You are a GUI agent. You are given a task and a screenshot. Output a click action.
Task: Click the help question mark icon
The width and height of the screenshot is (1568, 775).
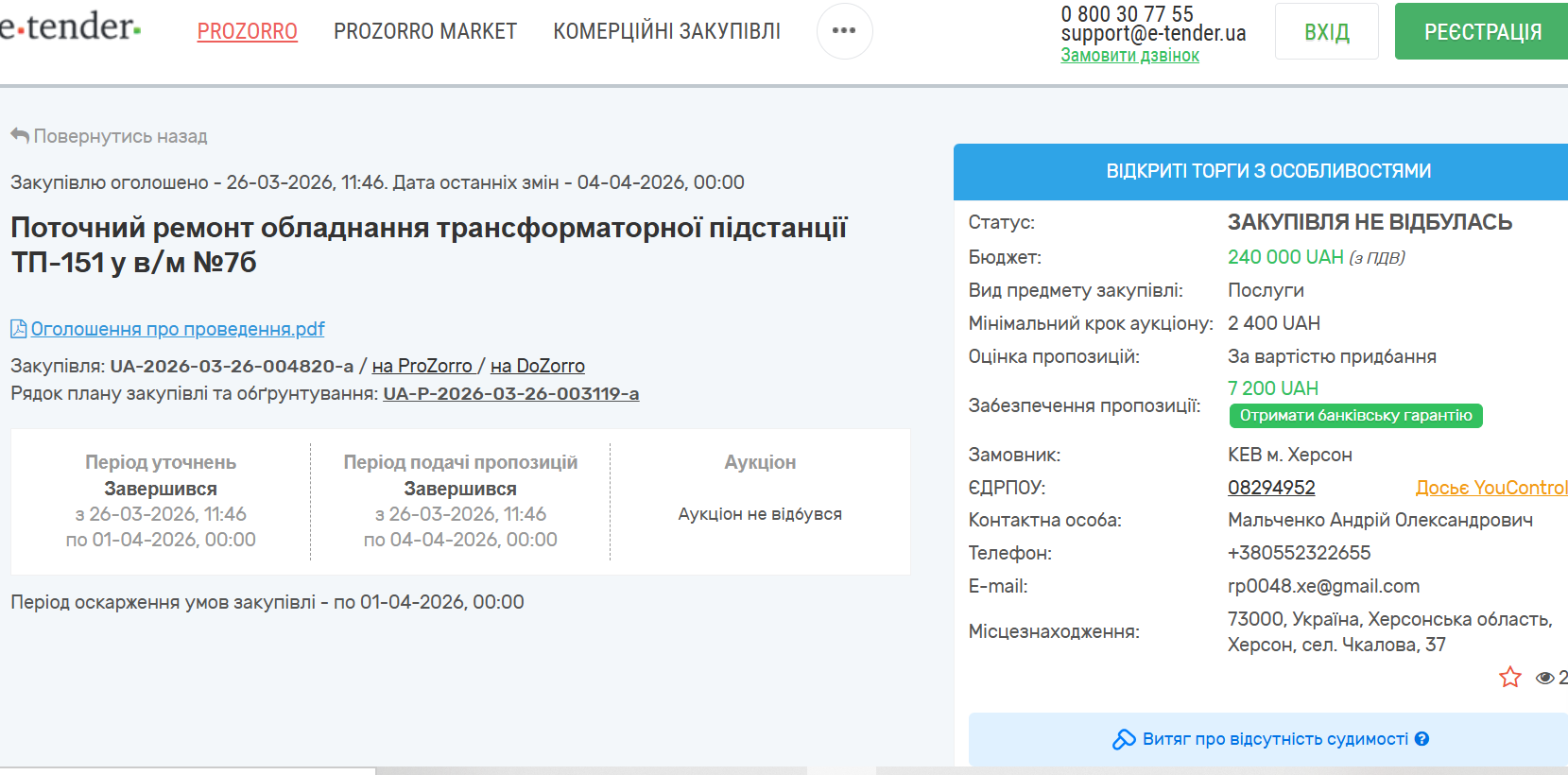coord(1422,739)
